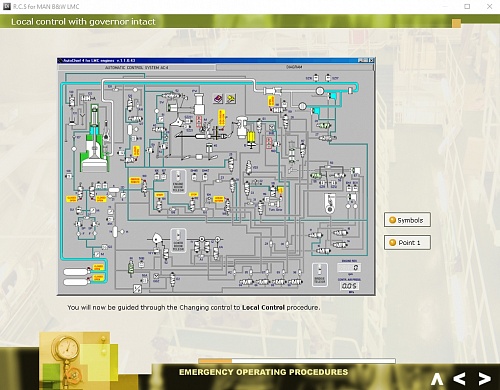Open the Symbols button

tap(407, 220)
